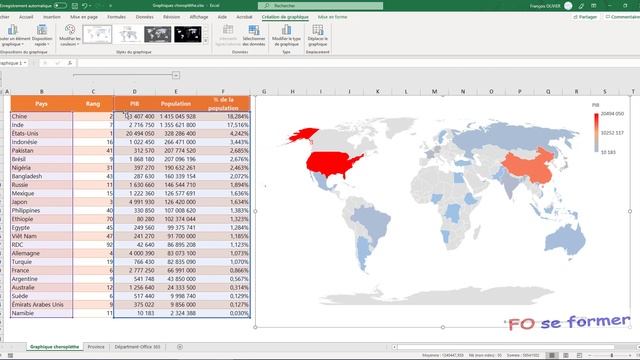The width and height of the screenshot is (640, 360).
Task: Click the ribbon display options icon
Action: [594, 6]
